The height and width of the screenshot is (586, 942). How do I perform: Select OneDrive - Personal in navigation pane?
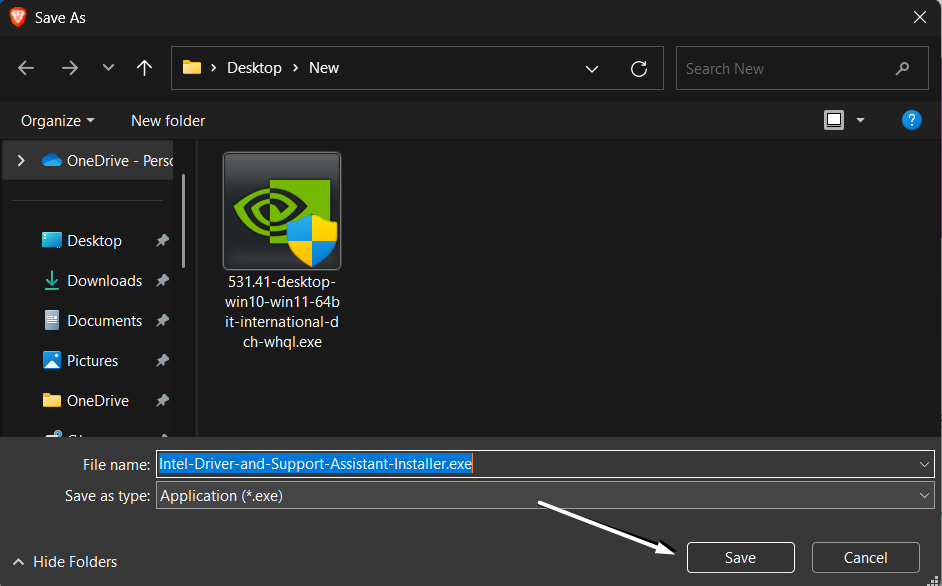coord(108,160)
